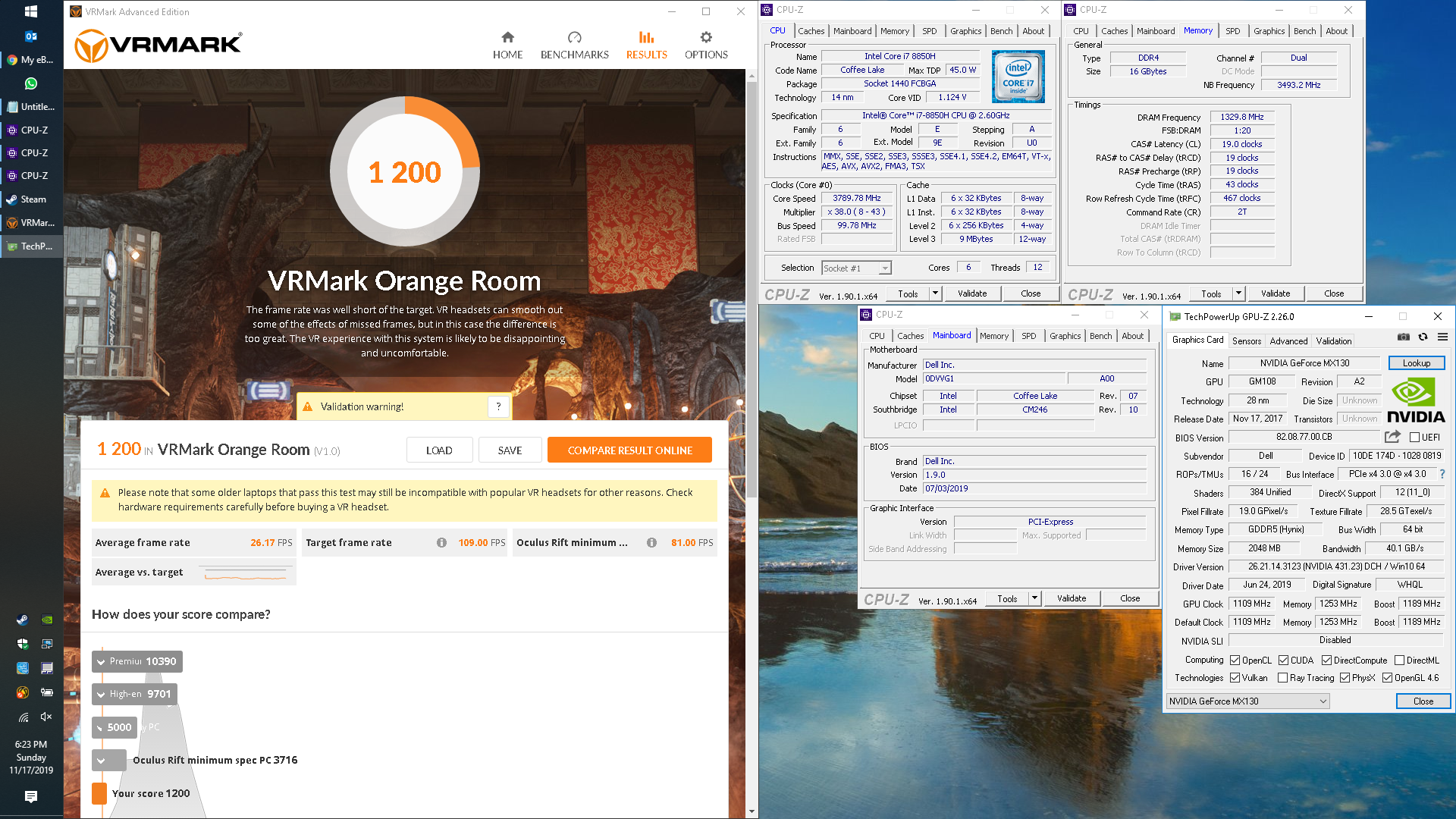The height and width of the screenshot is (819, 1456).
Task: Click the VRMark scrollbar up arrow
Action: [752, 76]
